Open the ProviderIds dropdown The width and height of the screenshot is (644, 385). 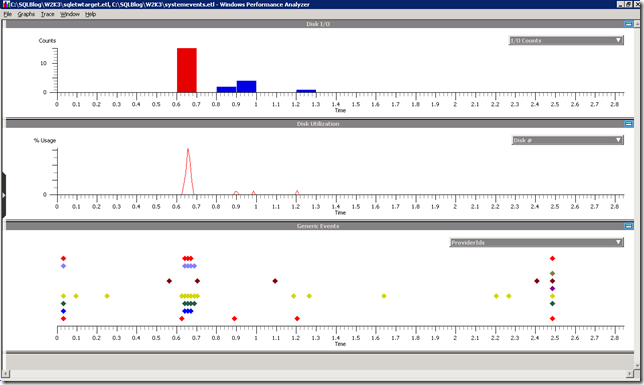536,242
